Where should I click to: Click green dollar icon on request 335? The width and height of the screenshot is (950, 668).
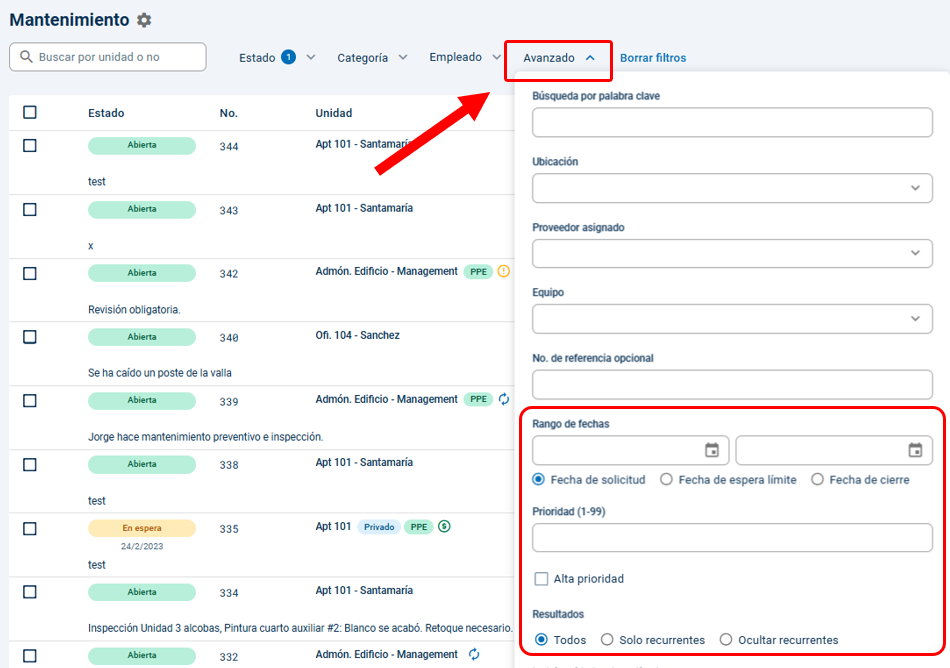(444, 526)
